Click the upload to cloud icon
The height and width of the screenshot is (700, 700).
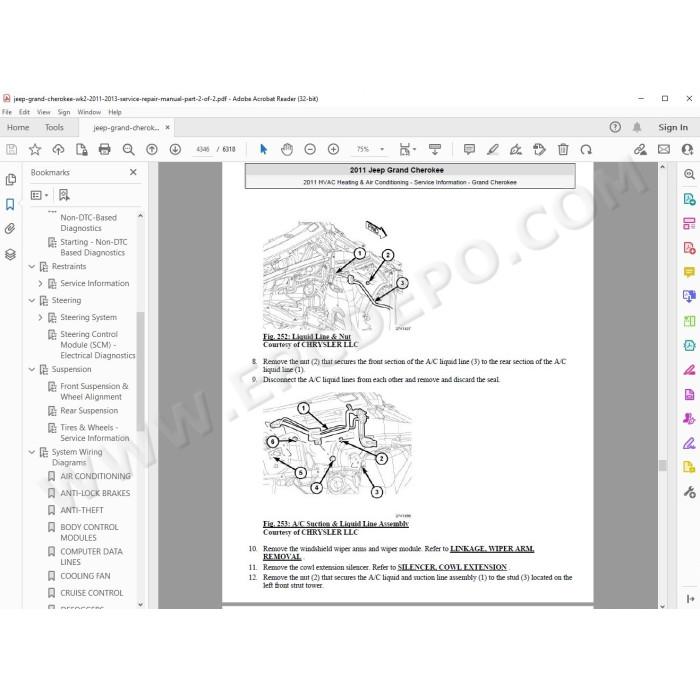click(58, 150)
